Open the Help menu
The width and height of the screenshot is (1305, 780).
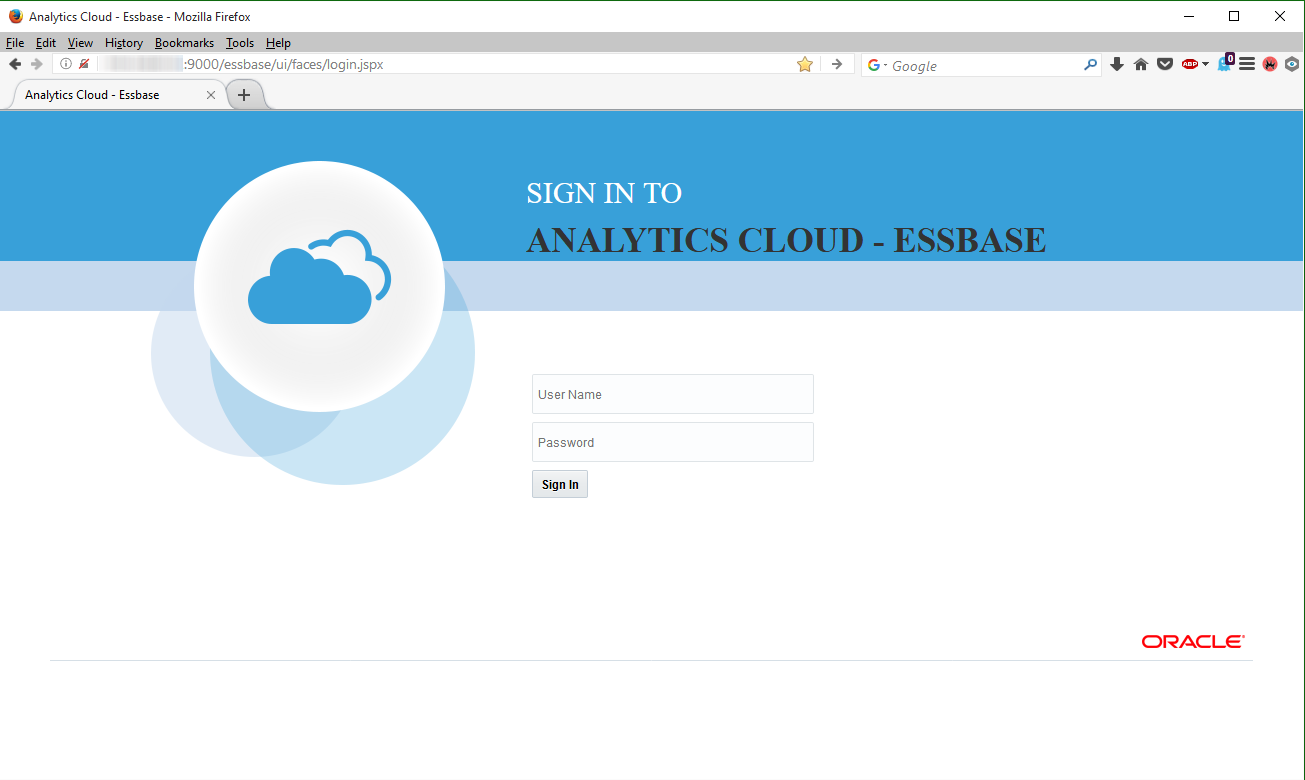278,43
